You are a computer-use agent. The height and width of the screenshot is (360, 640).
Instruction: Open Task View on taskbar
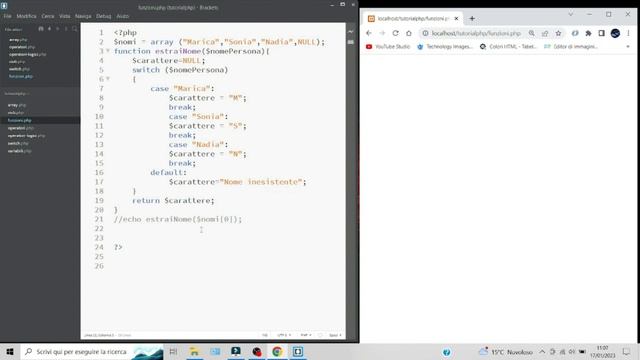[x=173, y=352]
